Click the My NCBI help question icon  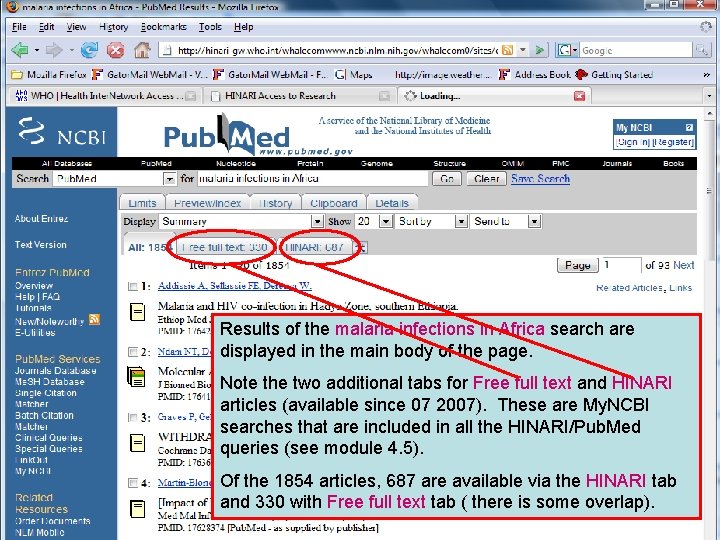689,127
